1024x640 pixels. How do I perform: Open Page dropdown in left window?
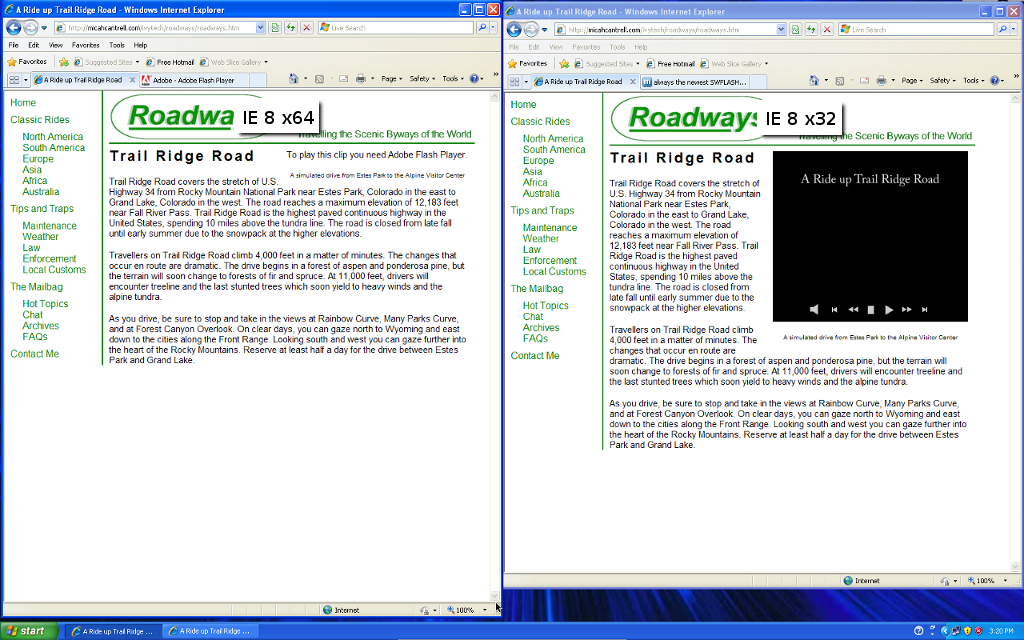pyautogui.click(x=391, y=79)
